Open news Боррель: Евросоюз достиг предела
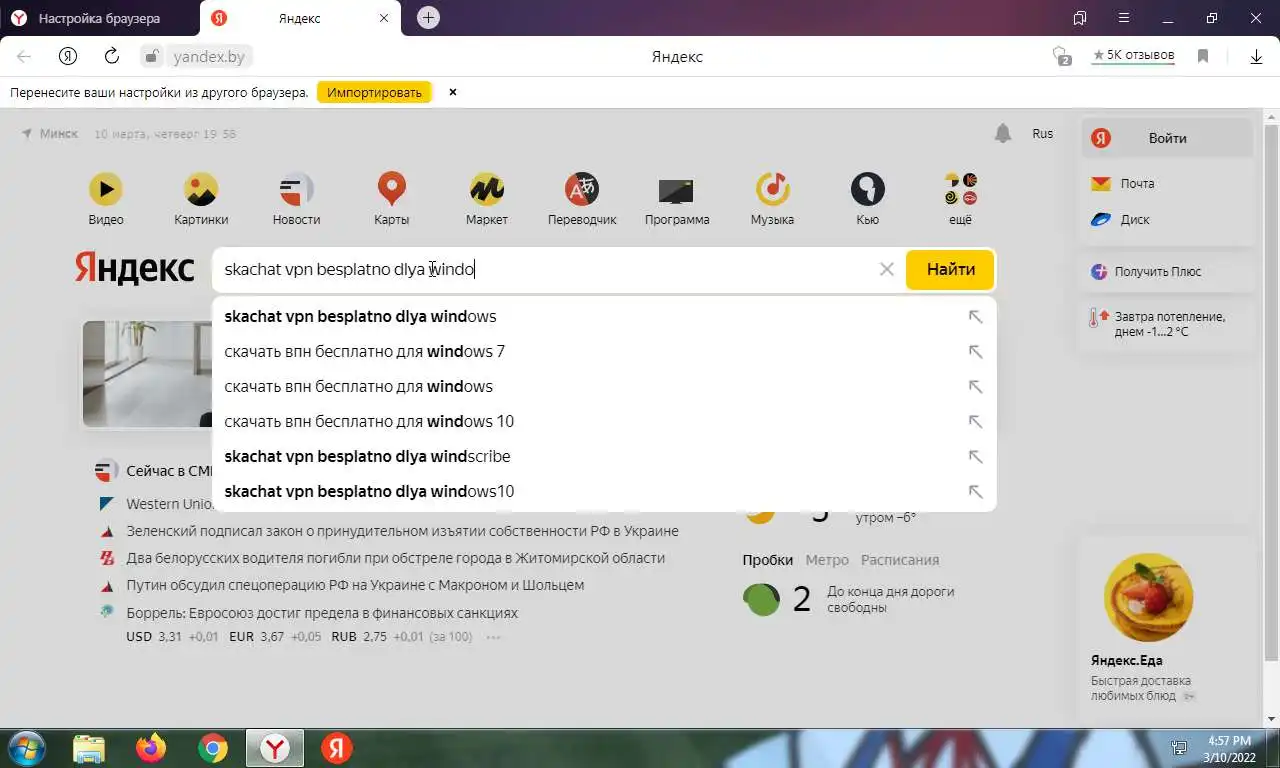 coord(322,613)
